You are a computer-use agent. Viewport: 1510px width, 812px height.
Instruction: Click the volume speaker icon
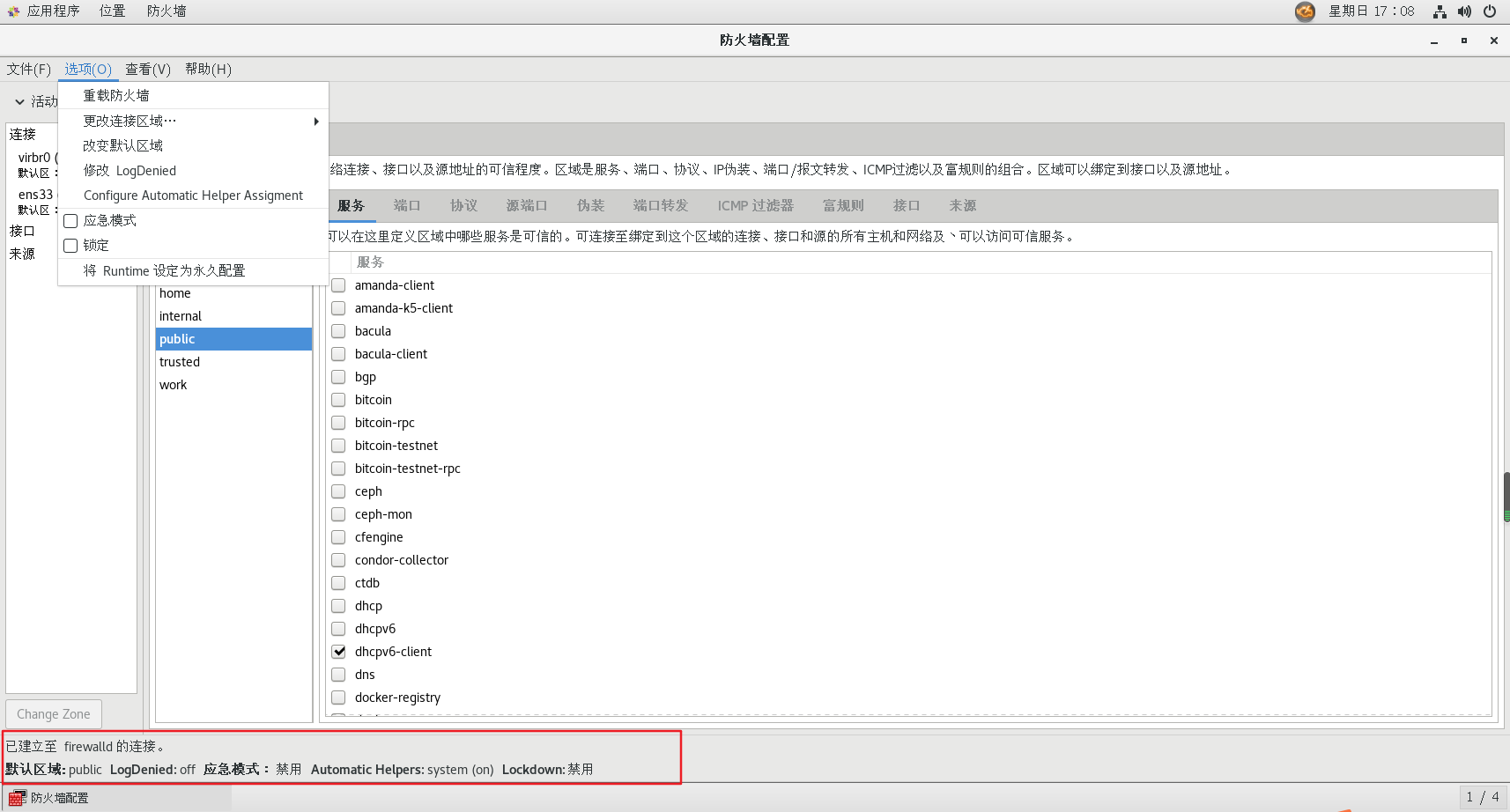point(1464,11)
